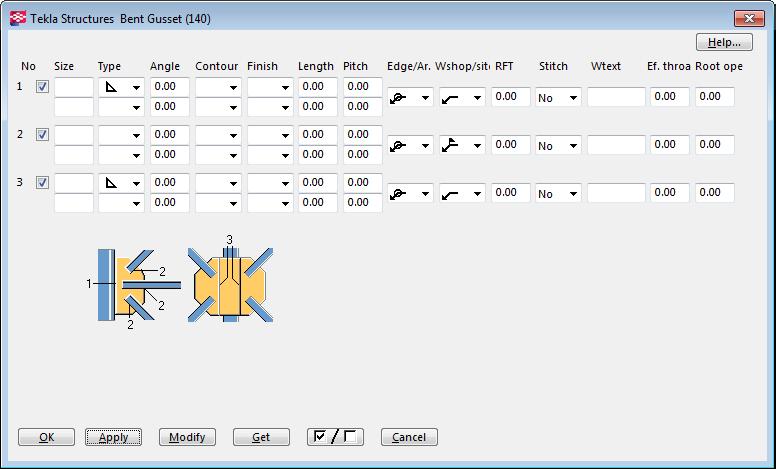Click row 2 Wtext input field

click(617, 145)
